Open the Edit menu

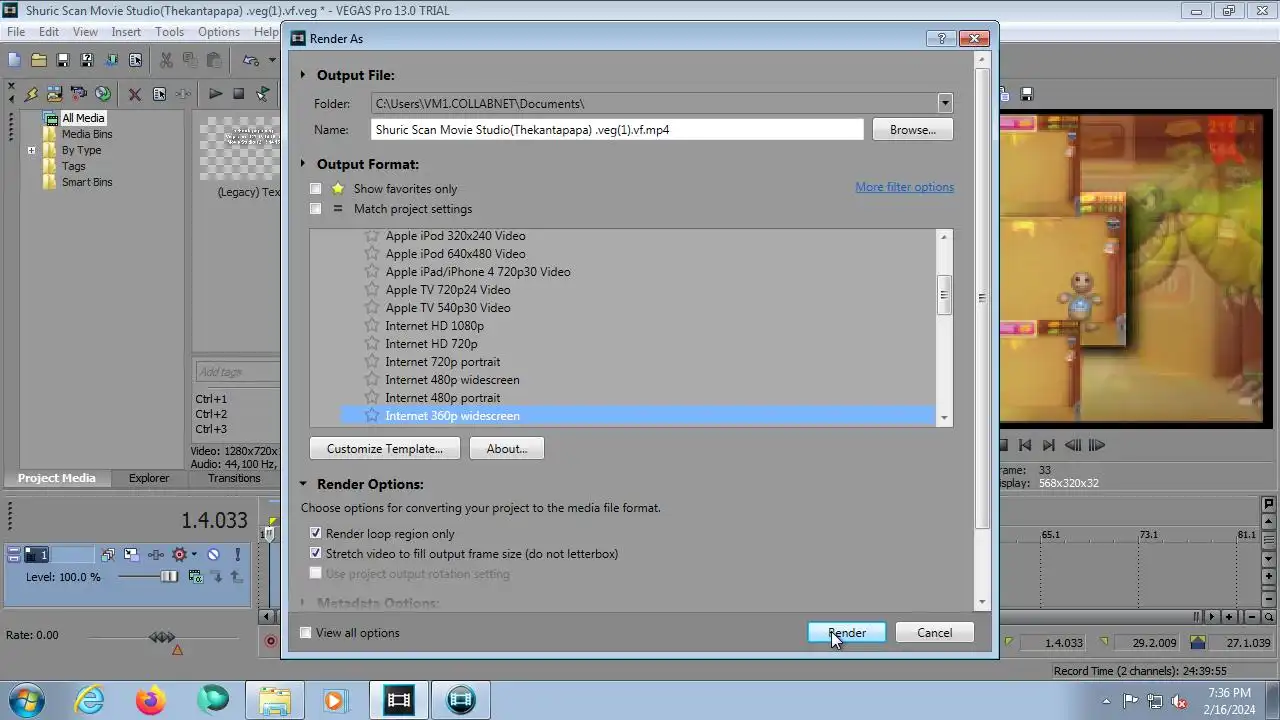tap(49, 32)
